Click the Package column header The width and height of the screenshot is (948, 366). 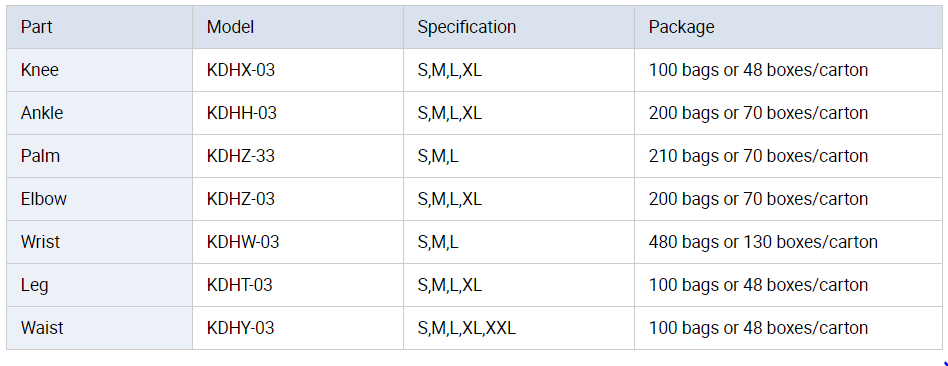pos(788,27)
